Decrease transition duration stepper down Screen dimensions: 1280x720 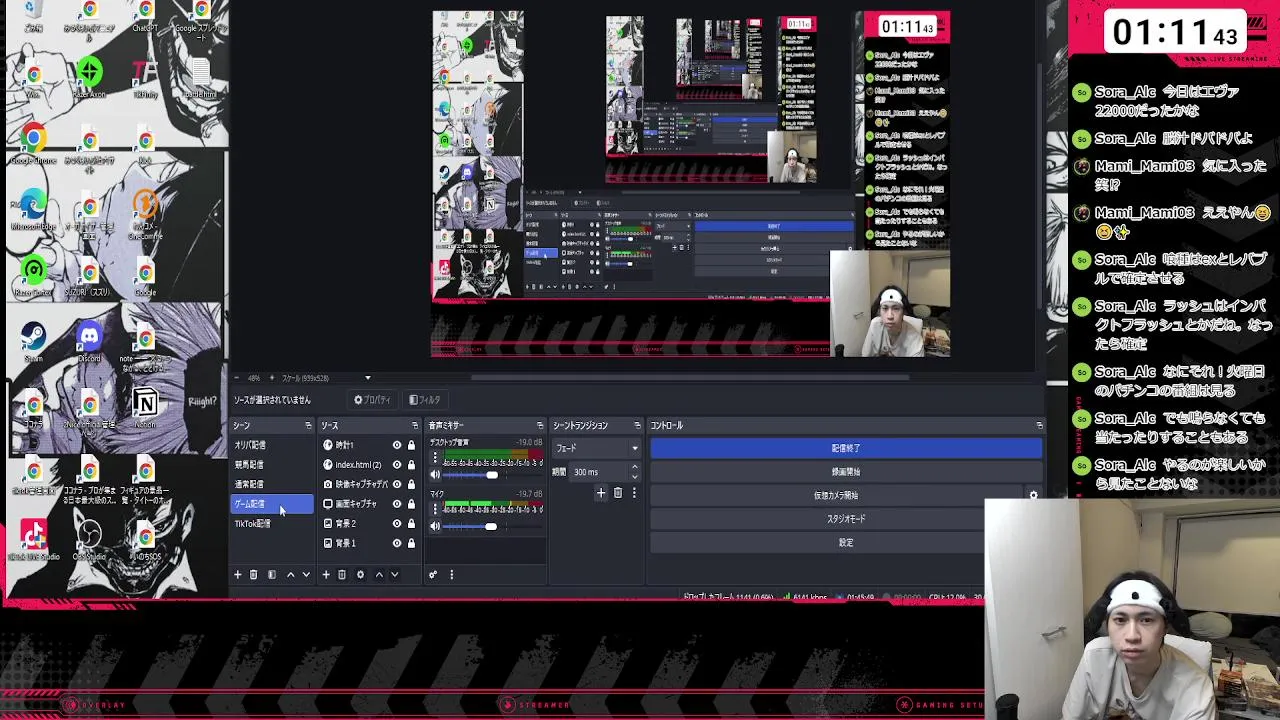pos(634,476)
